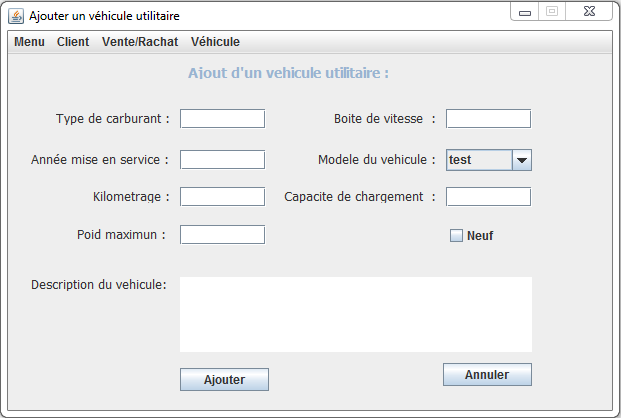
Task: Tick the Neuf checkbox
Action: [x=456, y=235]
